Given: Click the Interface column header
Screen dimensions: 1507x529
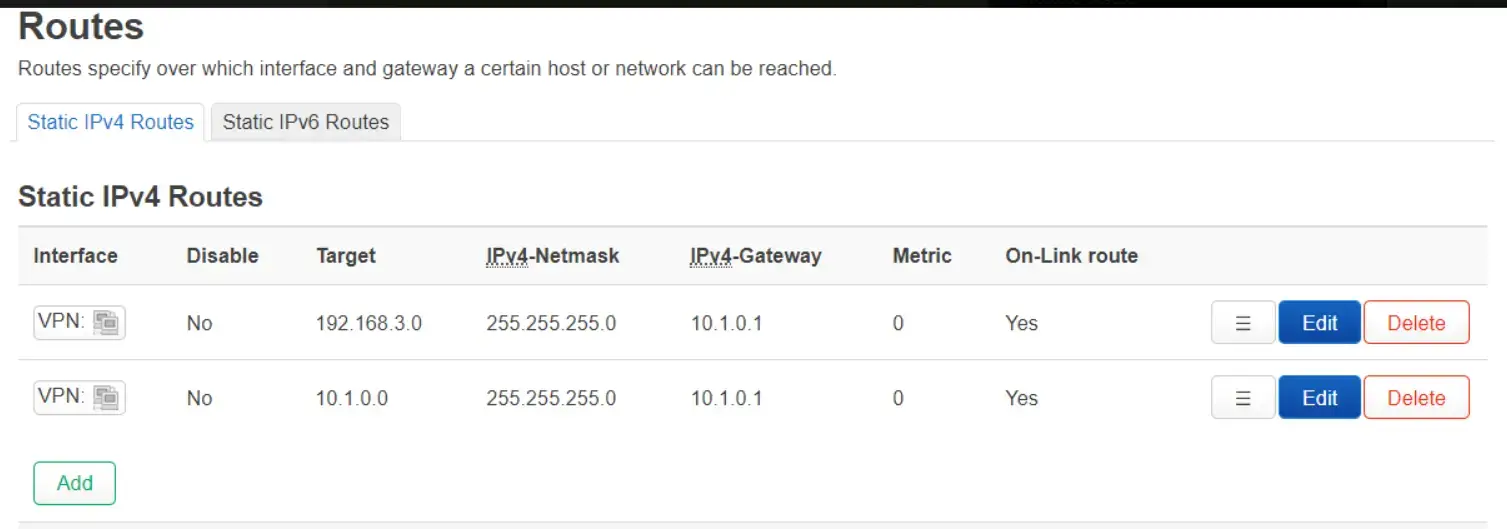Looking at the screenshot, I should (x=76, y=256).
